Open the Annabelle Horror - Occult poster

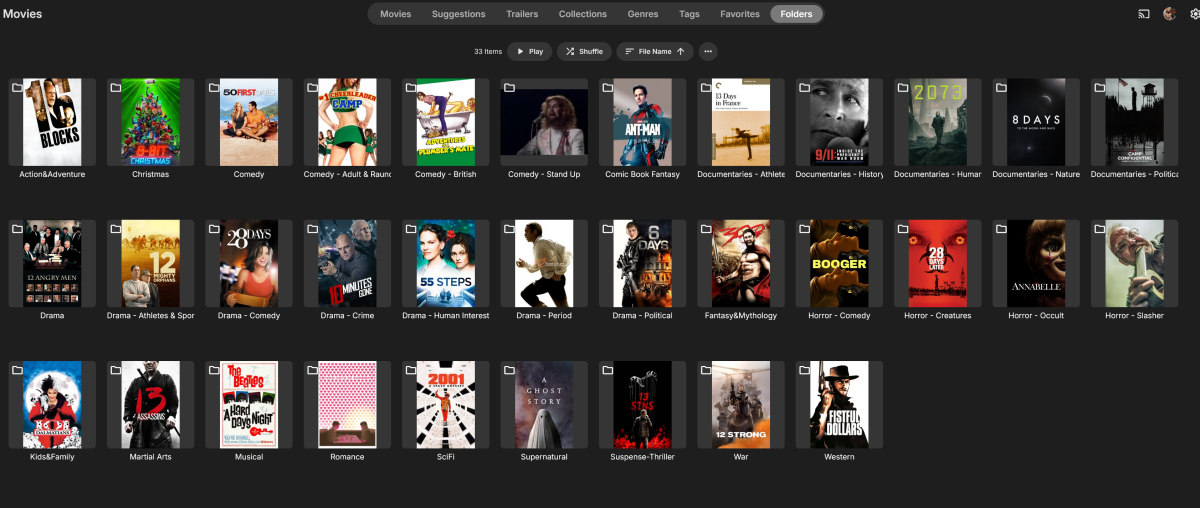tap(1036, 263)
